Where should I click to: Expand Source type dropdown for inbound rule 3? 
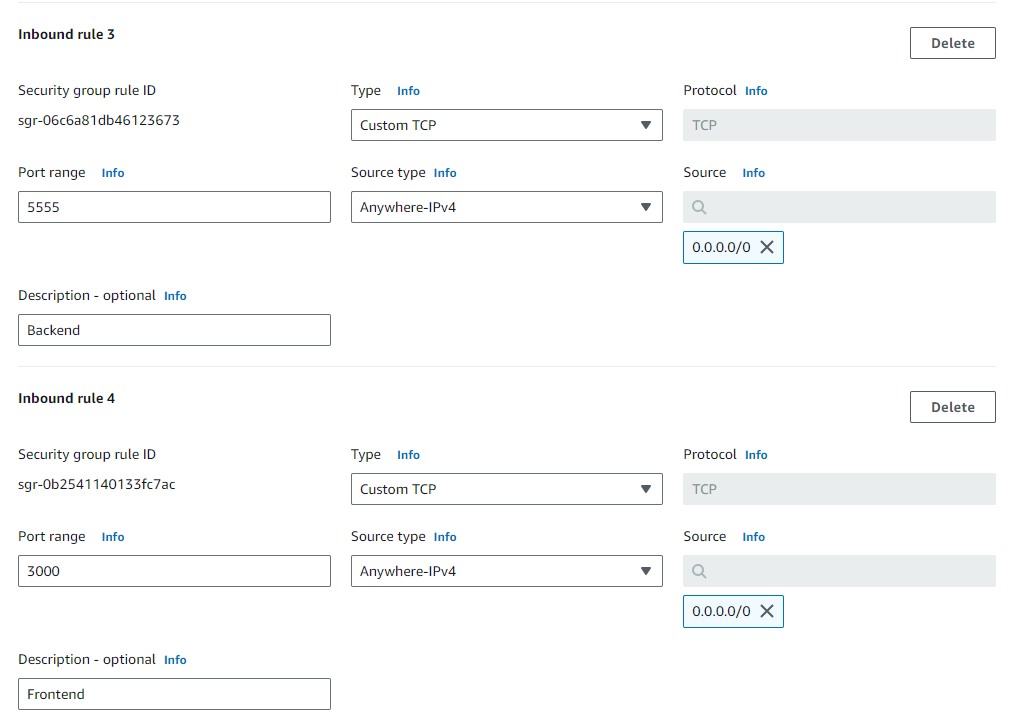(x=506, y=207)
